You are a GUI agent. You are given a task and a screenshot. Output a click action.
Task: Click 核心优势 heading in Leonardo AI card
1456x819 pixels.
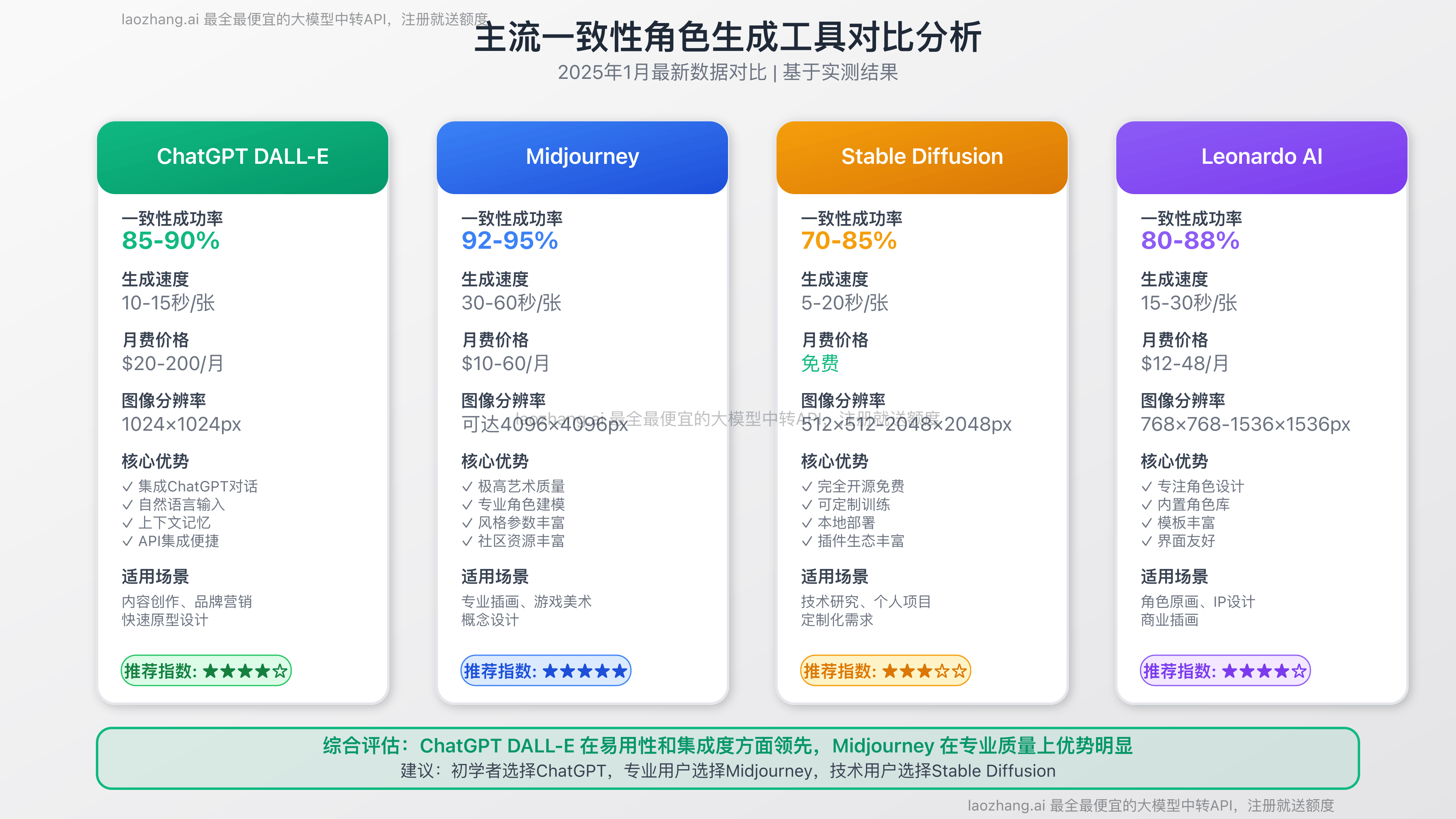point(1175,461)
